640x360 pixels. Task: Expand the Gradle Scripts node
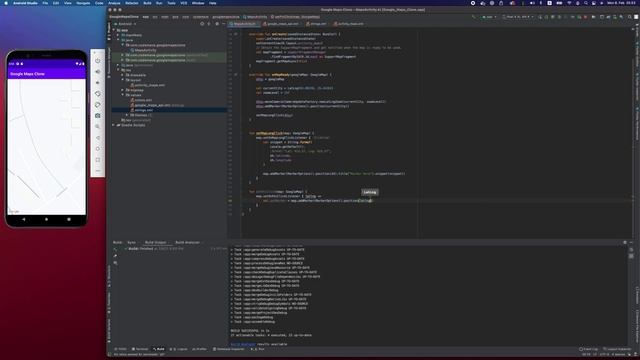114,125
